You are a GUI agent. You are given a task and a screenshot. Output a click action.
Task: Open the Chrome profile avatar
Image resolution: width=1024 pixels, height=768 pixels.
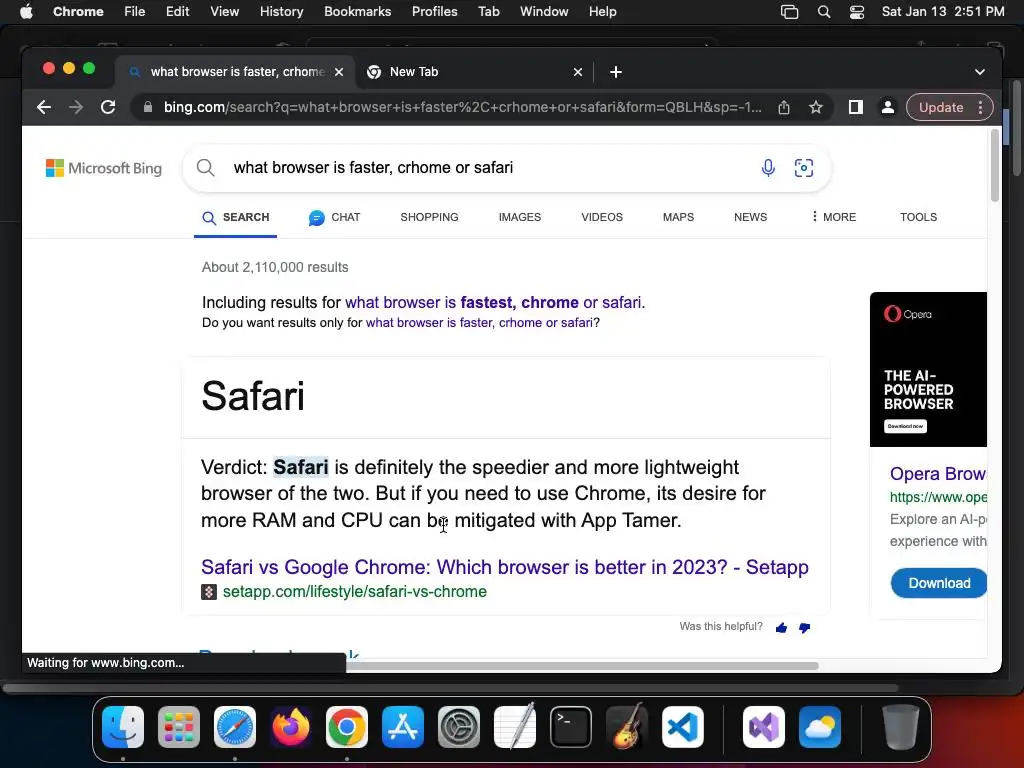tap(888, 107)
